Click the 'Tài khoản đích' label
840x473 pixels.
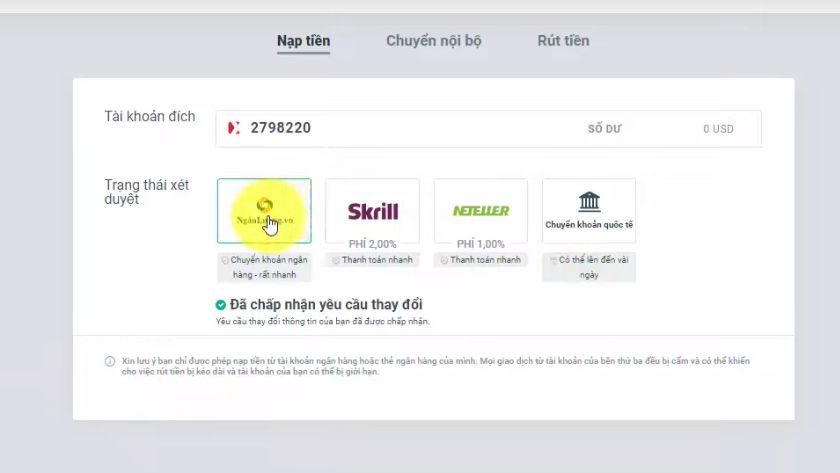[149, 117]
